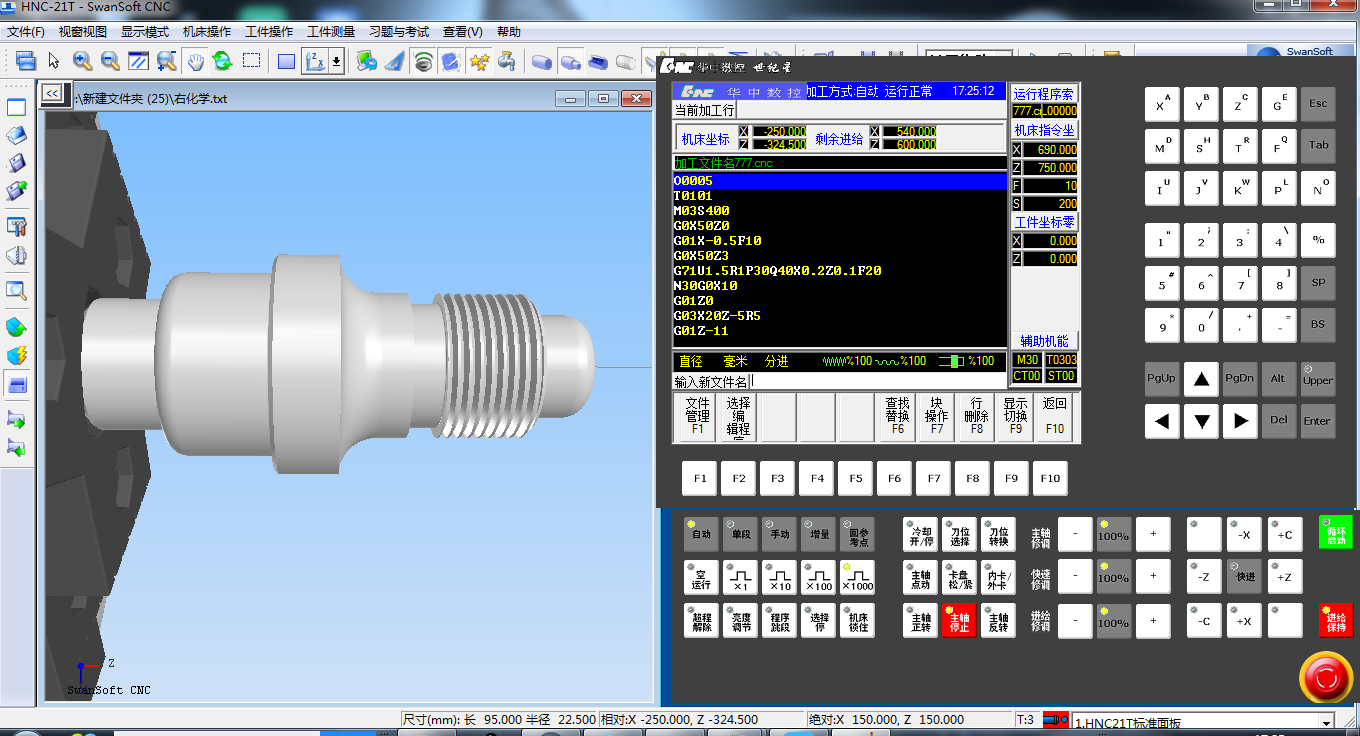Open the 习题与考试 menu
The width and height of the screenshot is (1360, 736).
pyautogui.click(x=399, y=32)
